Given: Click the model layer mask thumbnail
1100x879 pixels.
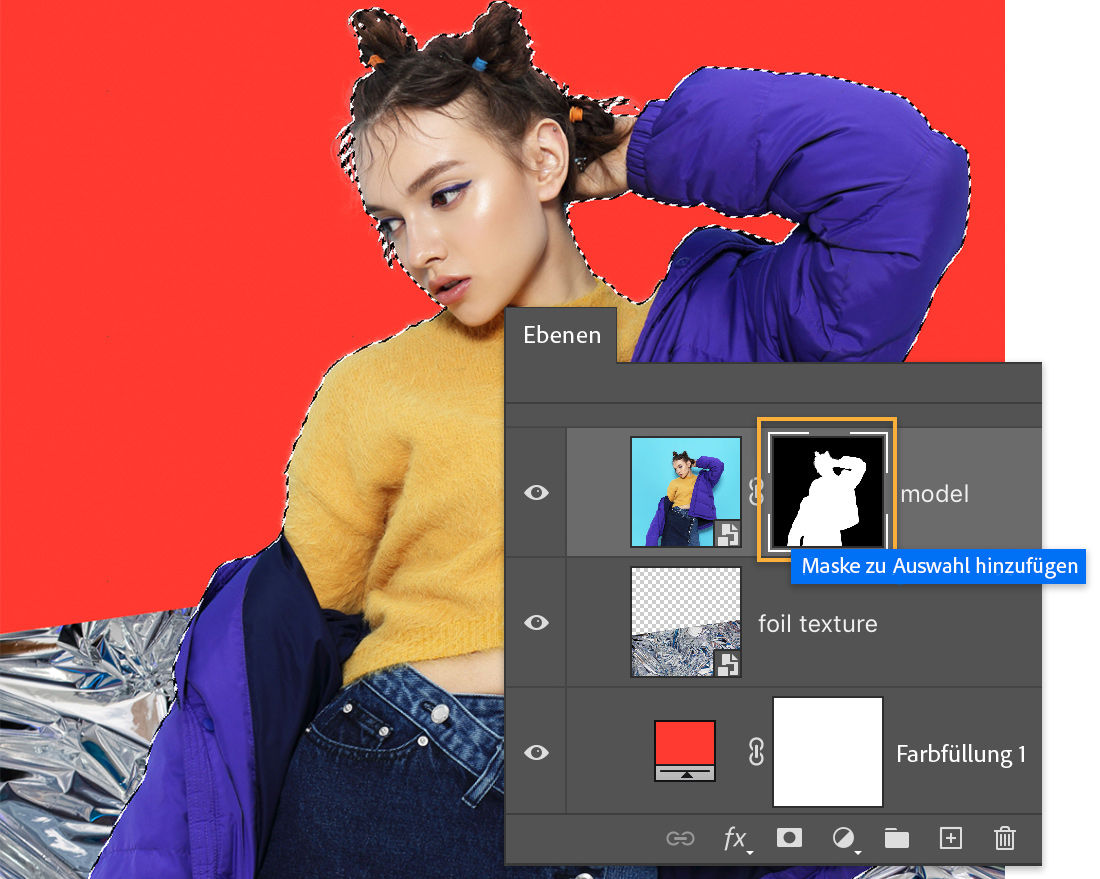Looking at the screenshot, I should pyautogui.click(x=827, y=490).
